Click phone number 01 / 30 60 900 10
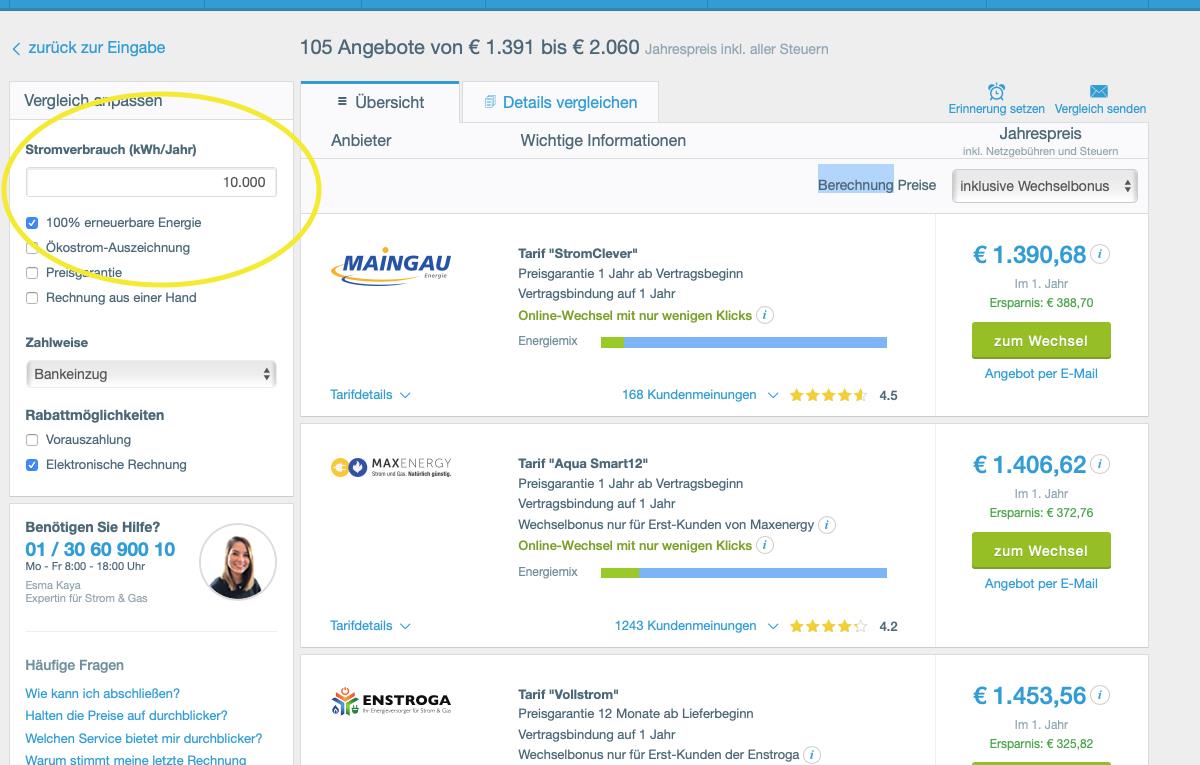The image size is (1200, 765). pyautogui.click(x=100, y=549)
